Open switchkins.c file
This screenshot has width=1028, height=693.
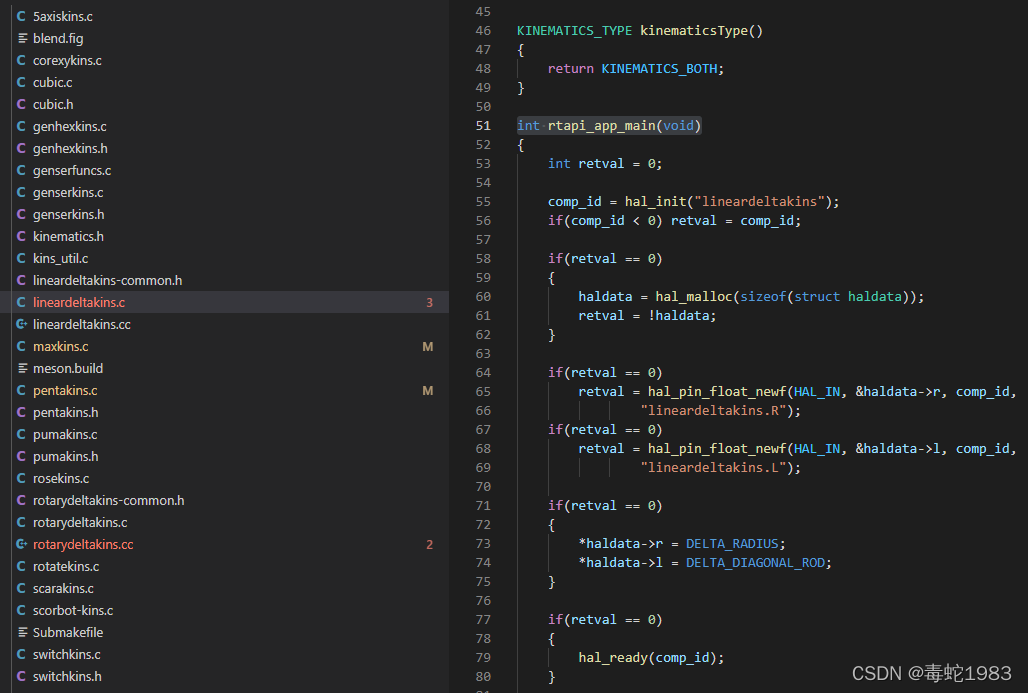[67, 654]
